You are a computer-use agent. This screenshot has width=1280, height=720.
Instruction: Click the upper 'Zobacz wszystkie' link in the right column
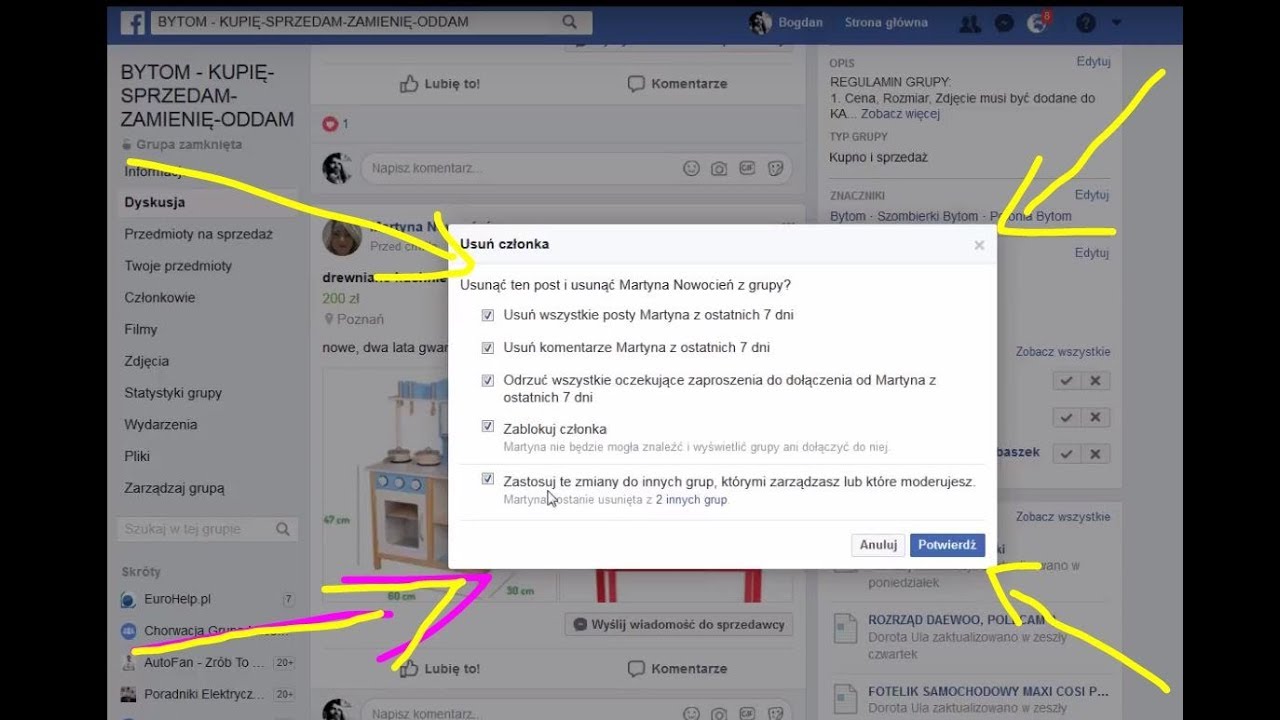[x=1063, y=351]
